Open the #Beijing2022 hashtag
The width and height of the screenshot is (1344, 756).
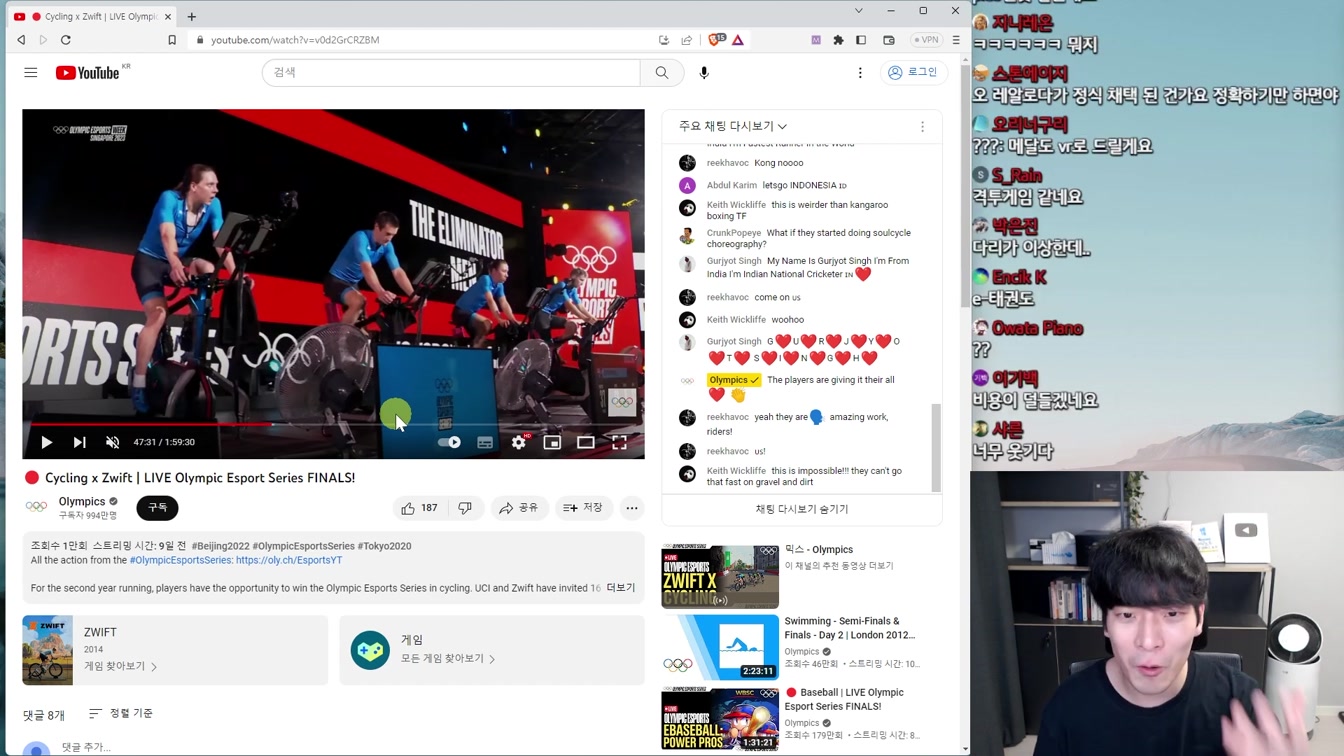tap(220, 546)
